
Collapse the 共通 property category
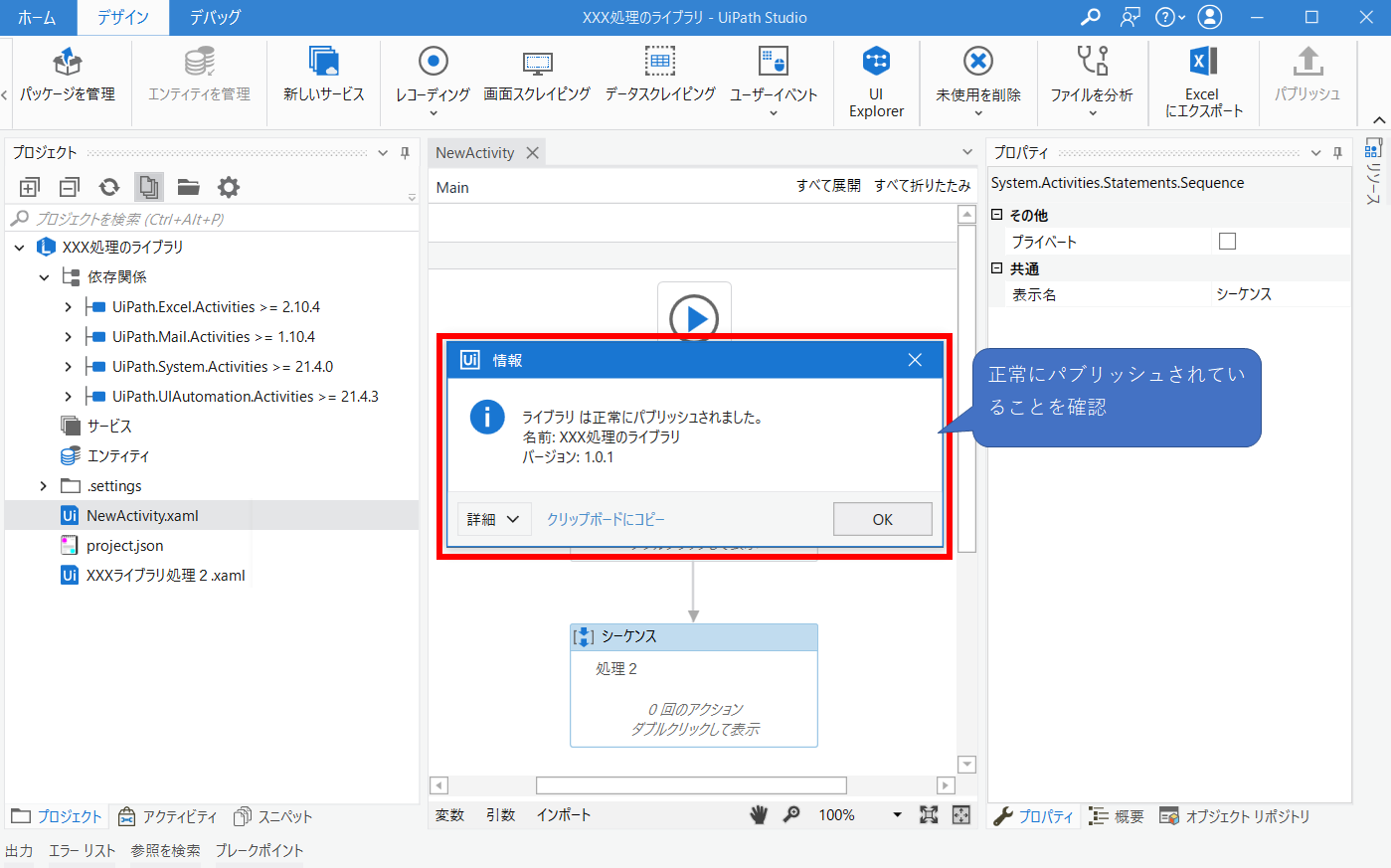point(997,268)
